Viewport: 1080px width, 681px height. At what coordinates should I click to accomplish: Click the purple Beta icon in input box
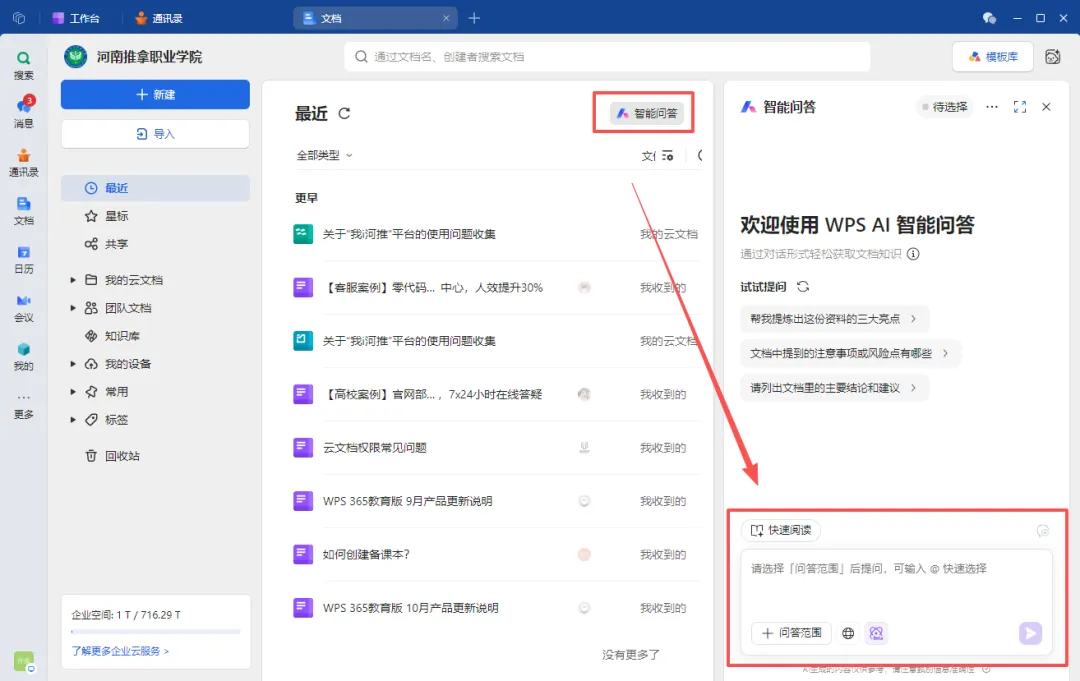pyautogui.click(x=876, y=633)
